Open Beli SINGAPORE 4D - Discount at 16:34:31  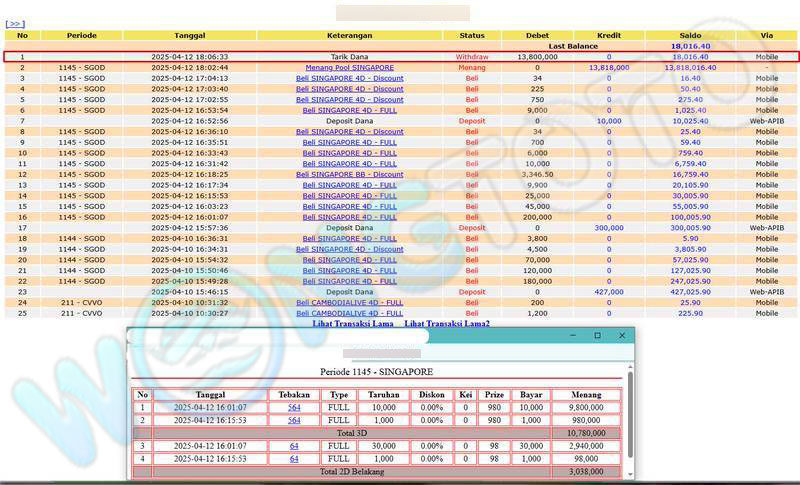349,249
